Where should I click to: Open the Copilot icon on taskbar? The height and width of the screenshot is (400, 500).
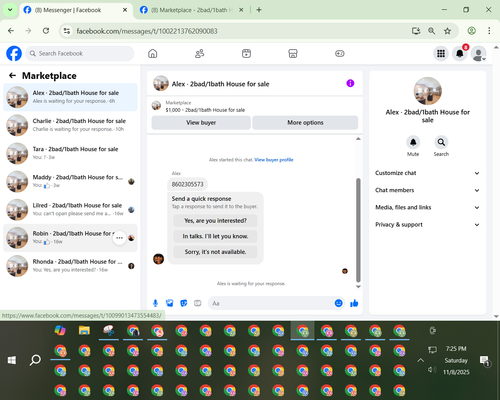point(60,331)
